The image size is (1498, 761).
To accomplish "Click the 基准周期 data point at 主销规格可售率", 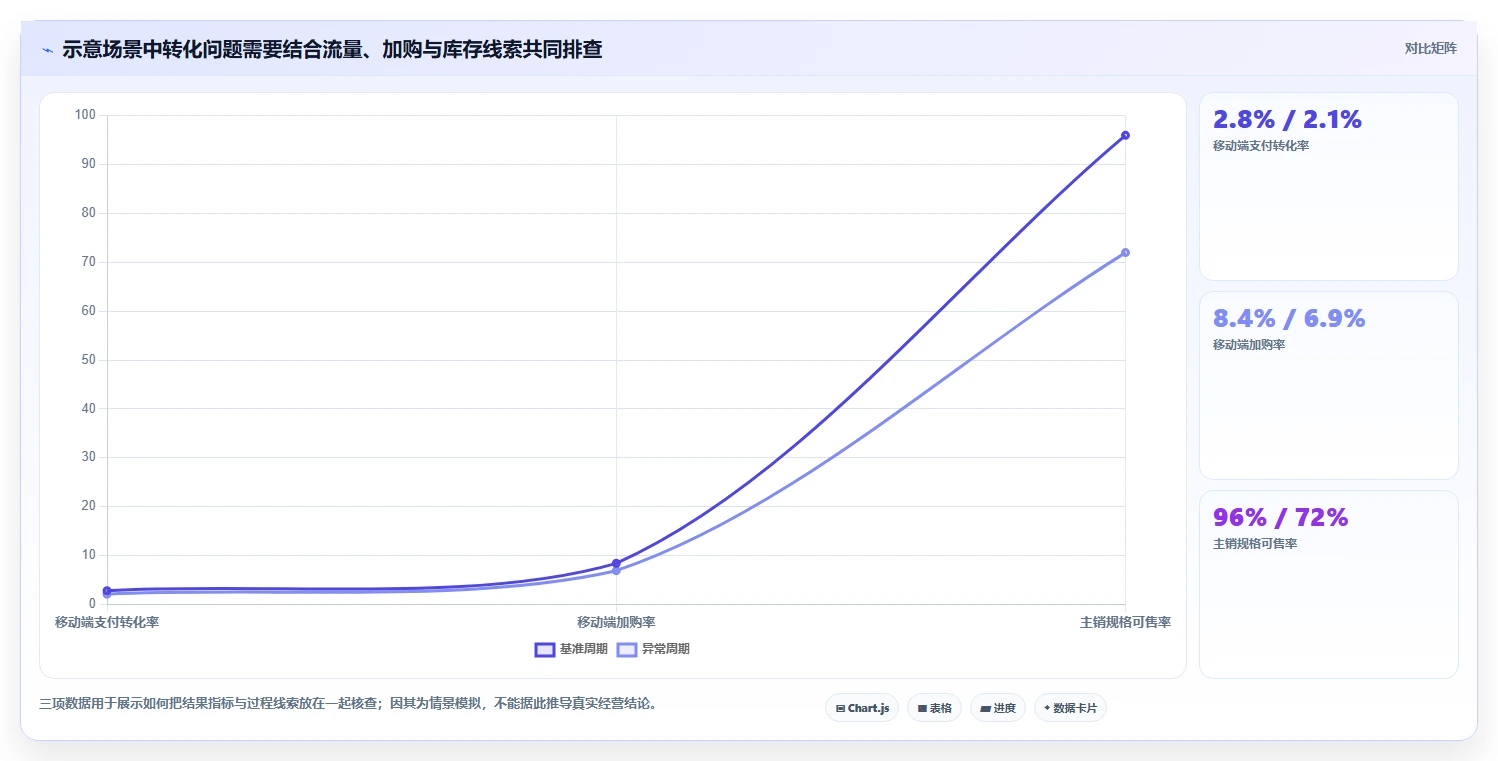I will pyautogui.click(x=1125, y=135).
